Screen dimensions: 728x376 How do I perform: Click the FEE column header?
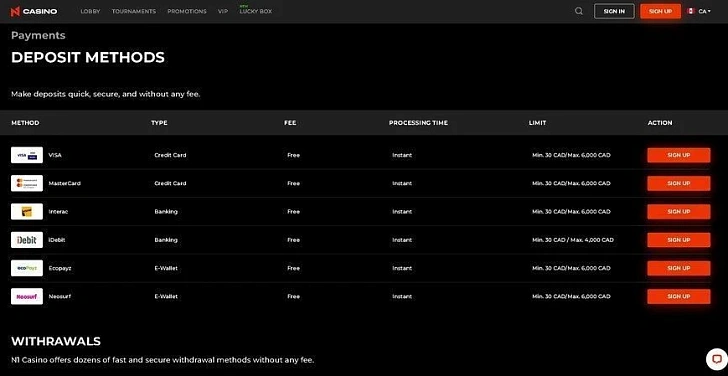[290, 123]
